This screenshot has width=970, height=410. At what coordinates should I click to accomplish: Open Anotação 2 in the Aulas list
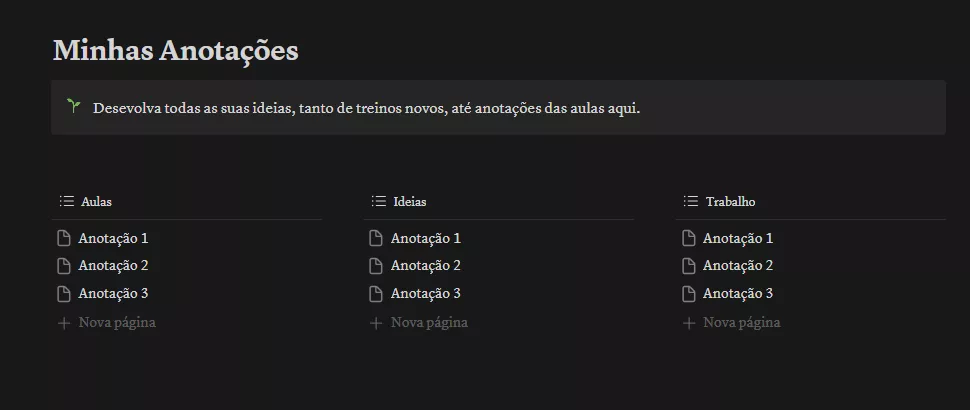(x=113, y=266)
